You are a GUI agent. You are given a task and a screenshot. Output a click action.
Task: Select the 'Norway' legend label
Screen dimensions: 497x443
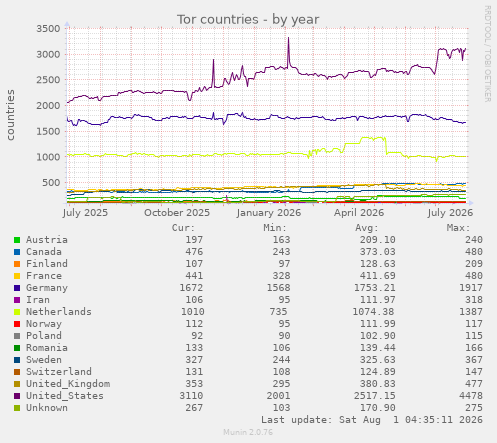44,324
